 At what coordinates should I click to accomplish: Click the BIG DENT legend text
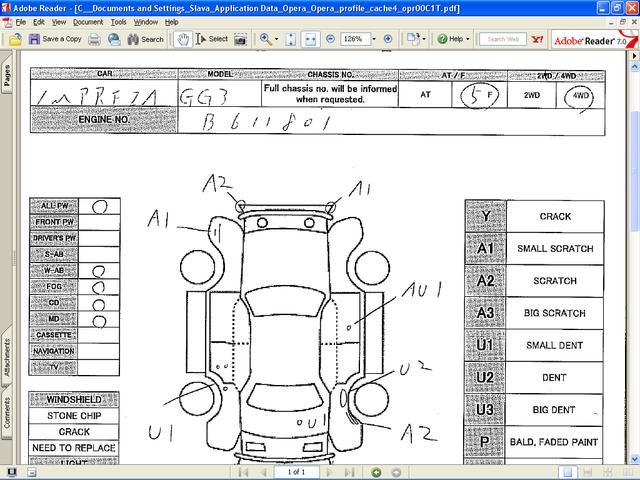click(554, 410)
